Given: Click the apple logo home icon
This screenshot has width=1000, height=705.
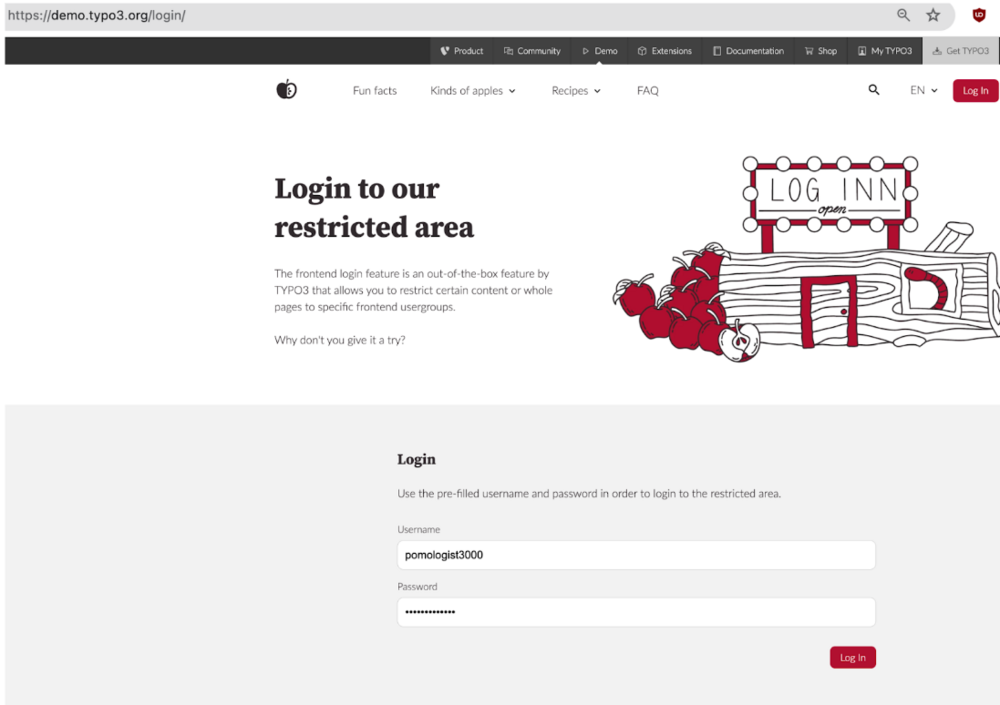Looking at the screenshot, I should pos(286,89).
